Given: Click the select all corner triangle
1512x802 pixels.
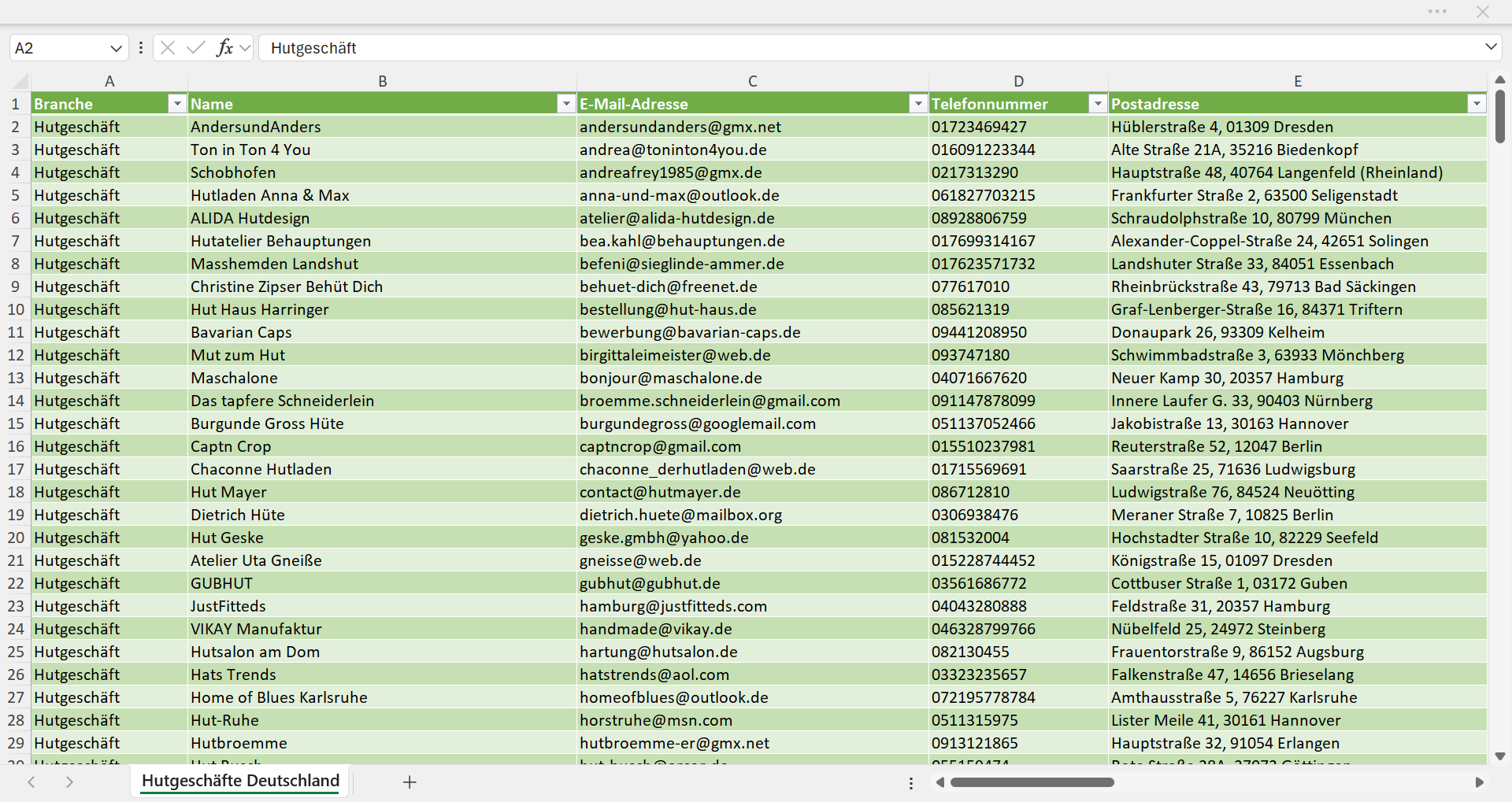Looking at the screenshot, I should coord(20,81).
